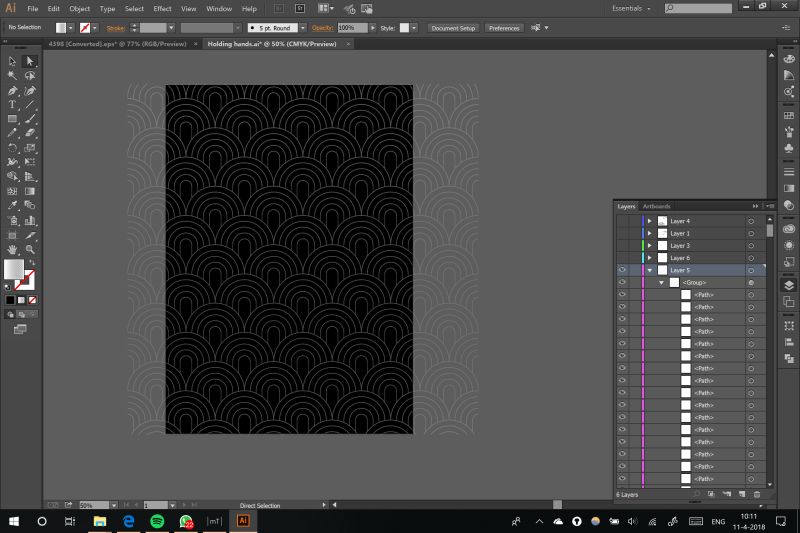Click the Style swatch in control bar
The height and width of the screenshot is (533, 800).
404,28
